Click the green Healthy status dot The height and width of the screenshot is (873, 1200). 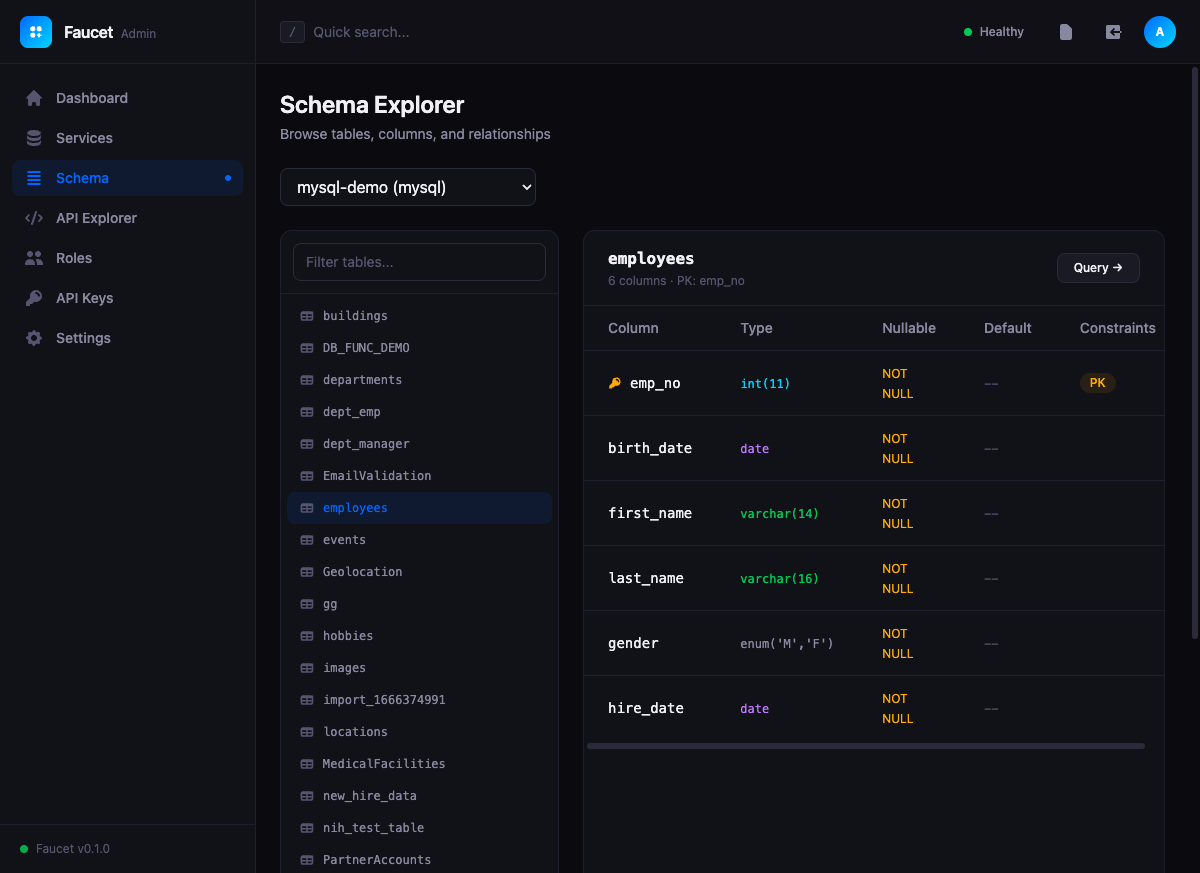click(x=968, y=32)
